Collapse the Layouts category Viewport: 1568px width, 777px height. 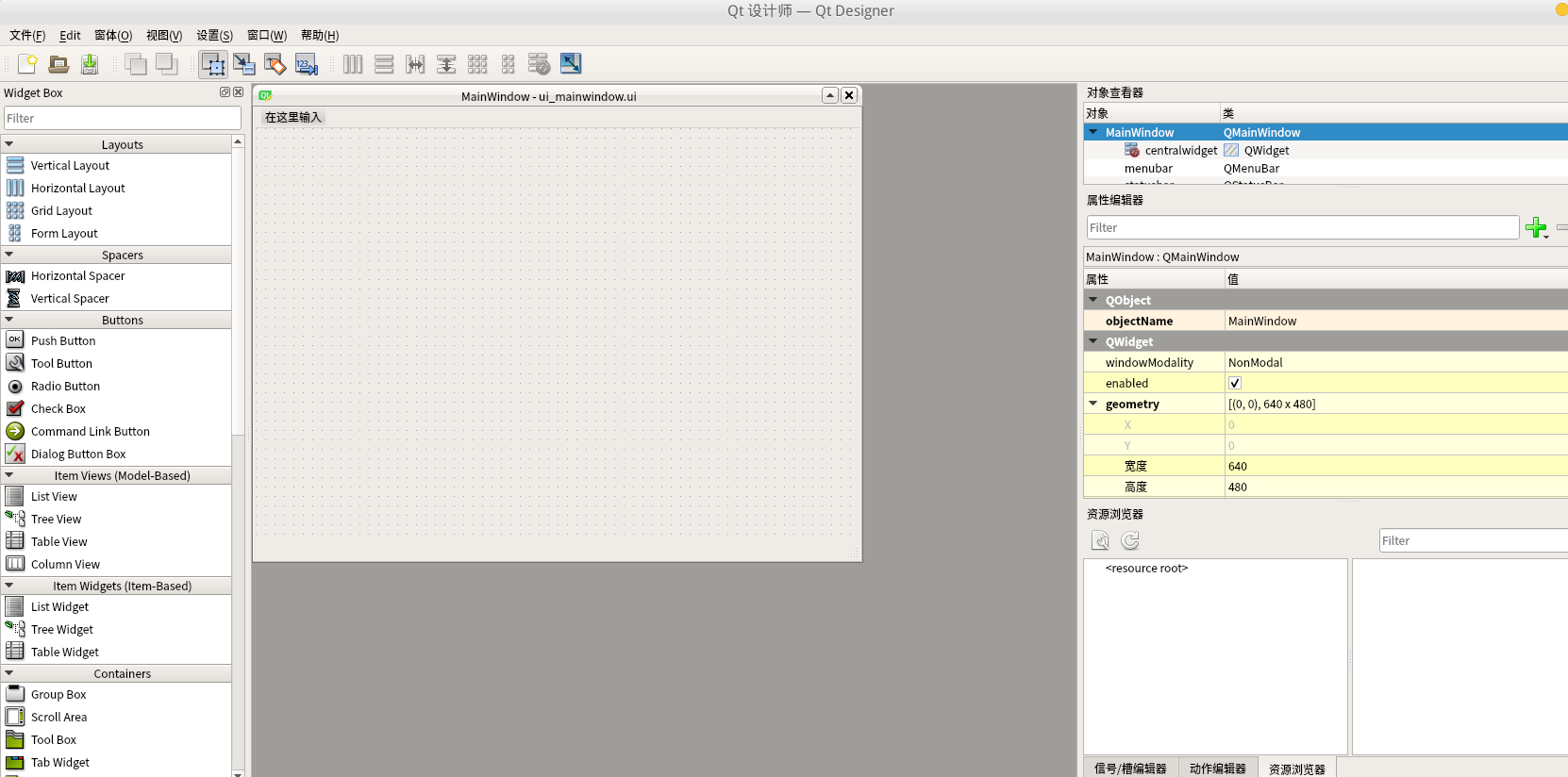(x=8, y=144)
